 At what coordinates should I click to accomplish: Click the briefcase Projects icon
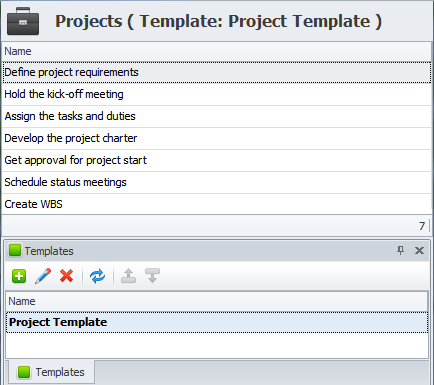point(23,21)
